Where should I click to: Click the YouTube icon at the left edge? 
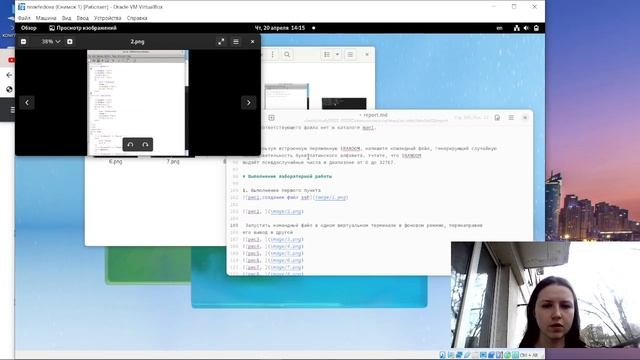(x=11, y=60)
